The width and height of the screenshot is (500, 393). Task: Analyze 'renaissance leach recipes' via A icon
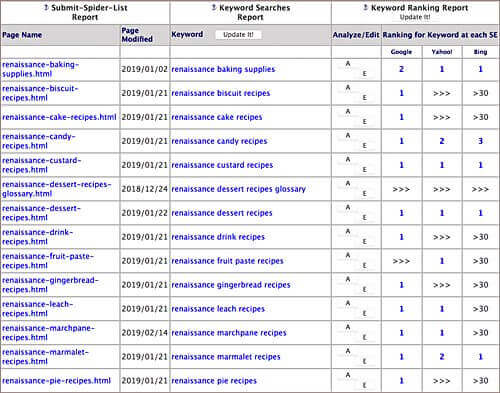[x=348, y=304]
